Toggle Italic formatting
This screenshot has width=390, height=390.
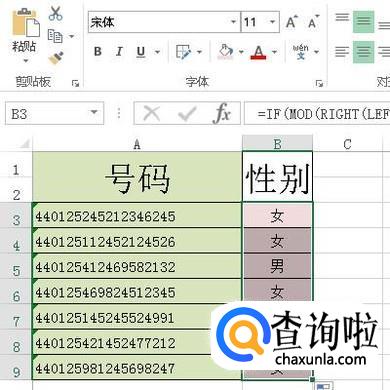coord(119,52)
